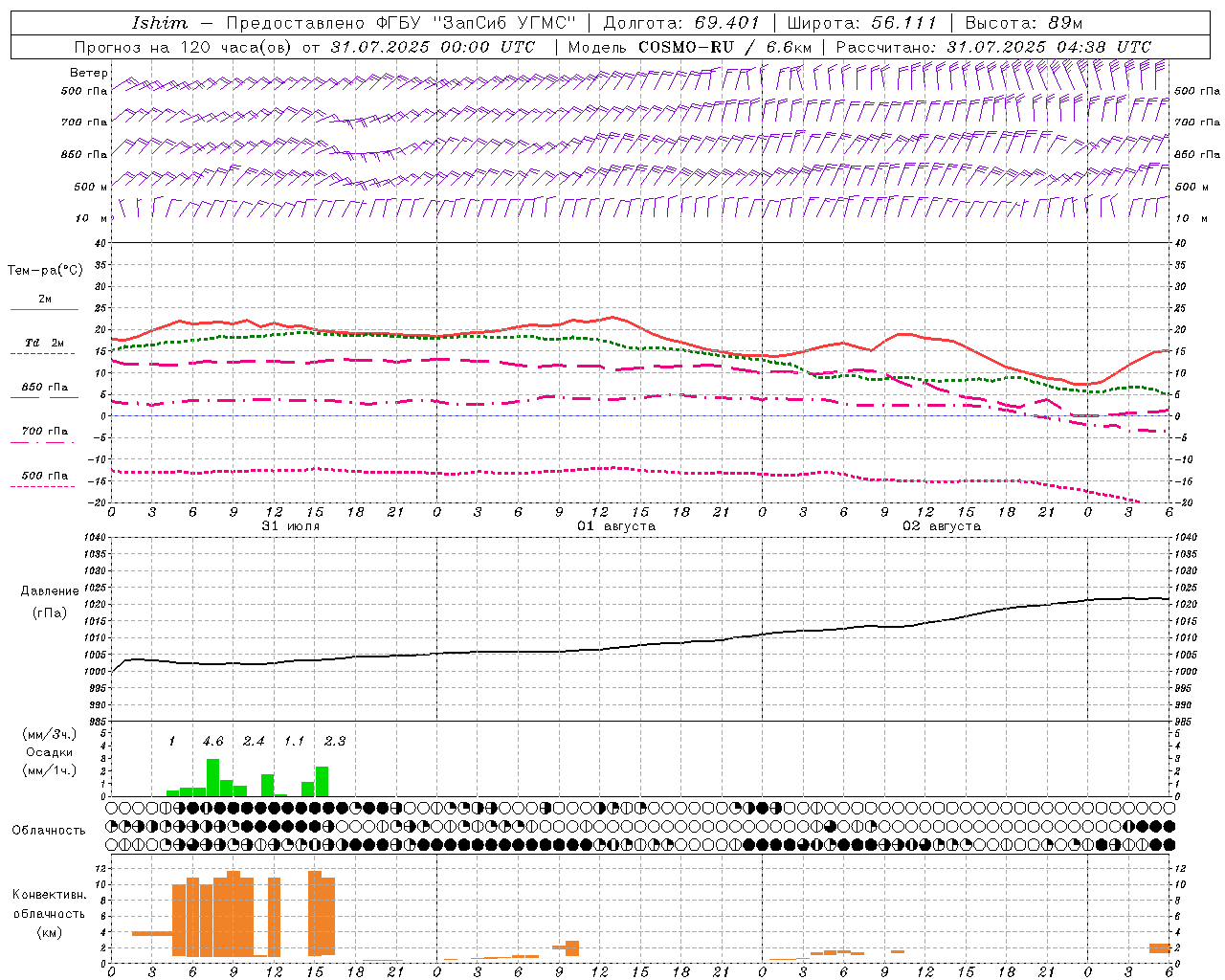Click the provider text ФГБУ "ЗапСиб УГМС"
The width and height of the screenshot is (1225, 980).
point(477,23)
